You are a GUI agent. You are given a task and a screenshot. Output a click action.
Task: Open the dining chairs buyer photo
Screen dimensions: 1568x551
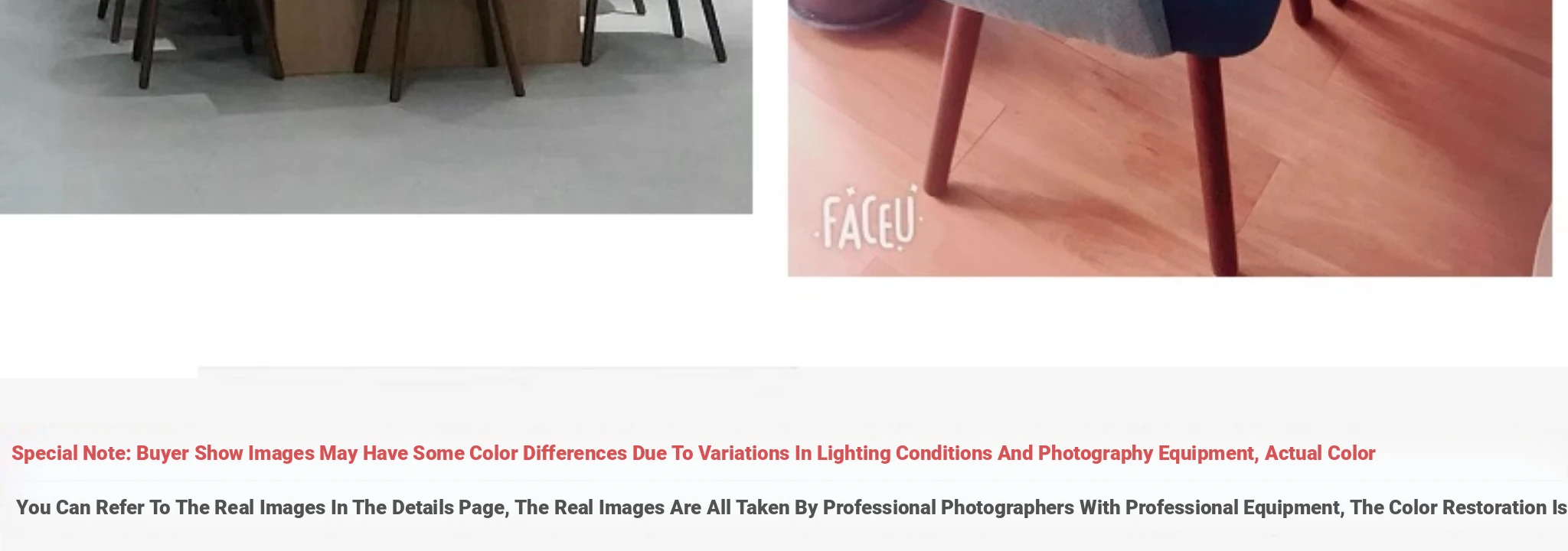(376, 106)
